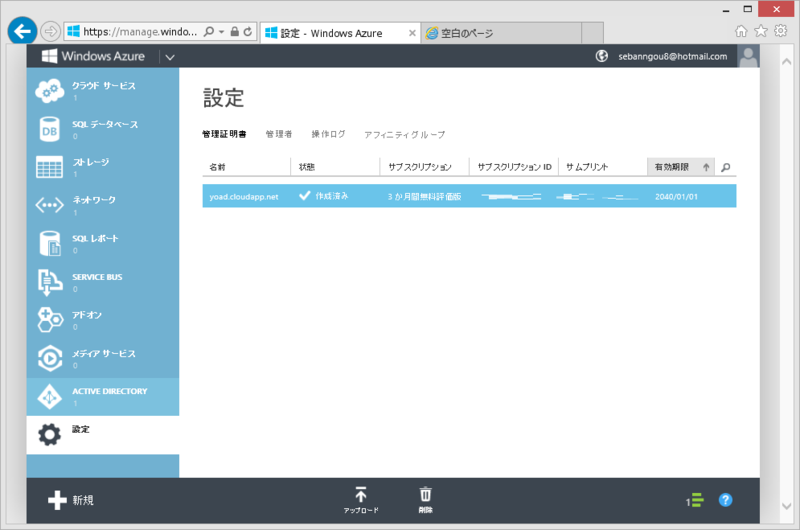Close the 設定 - Windows Azure tab
The height and width of the screenshot is (530, 800).
coord(412,33)
